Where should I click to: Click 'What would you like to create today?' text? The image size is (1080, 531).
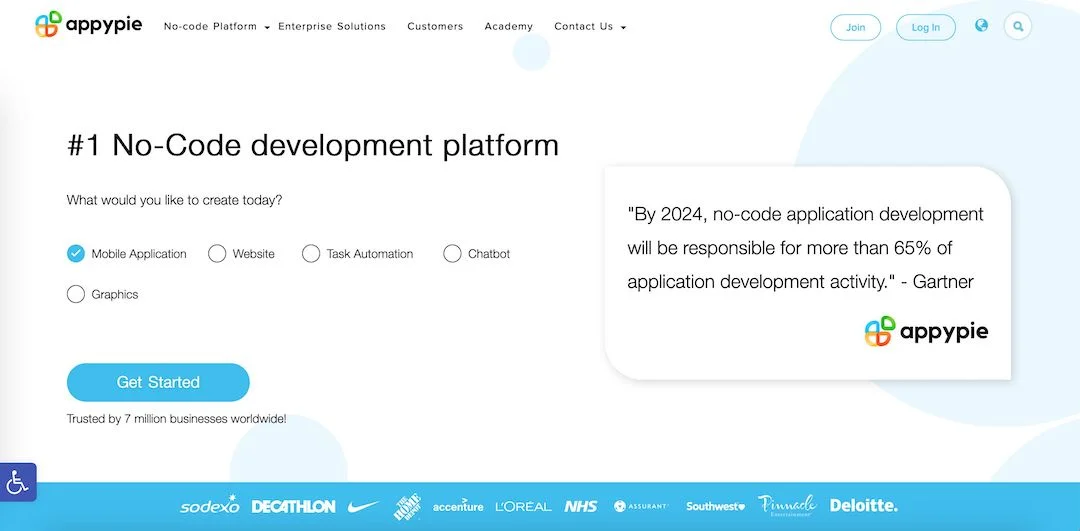click(x=174, y=200)
